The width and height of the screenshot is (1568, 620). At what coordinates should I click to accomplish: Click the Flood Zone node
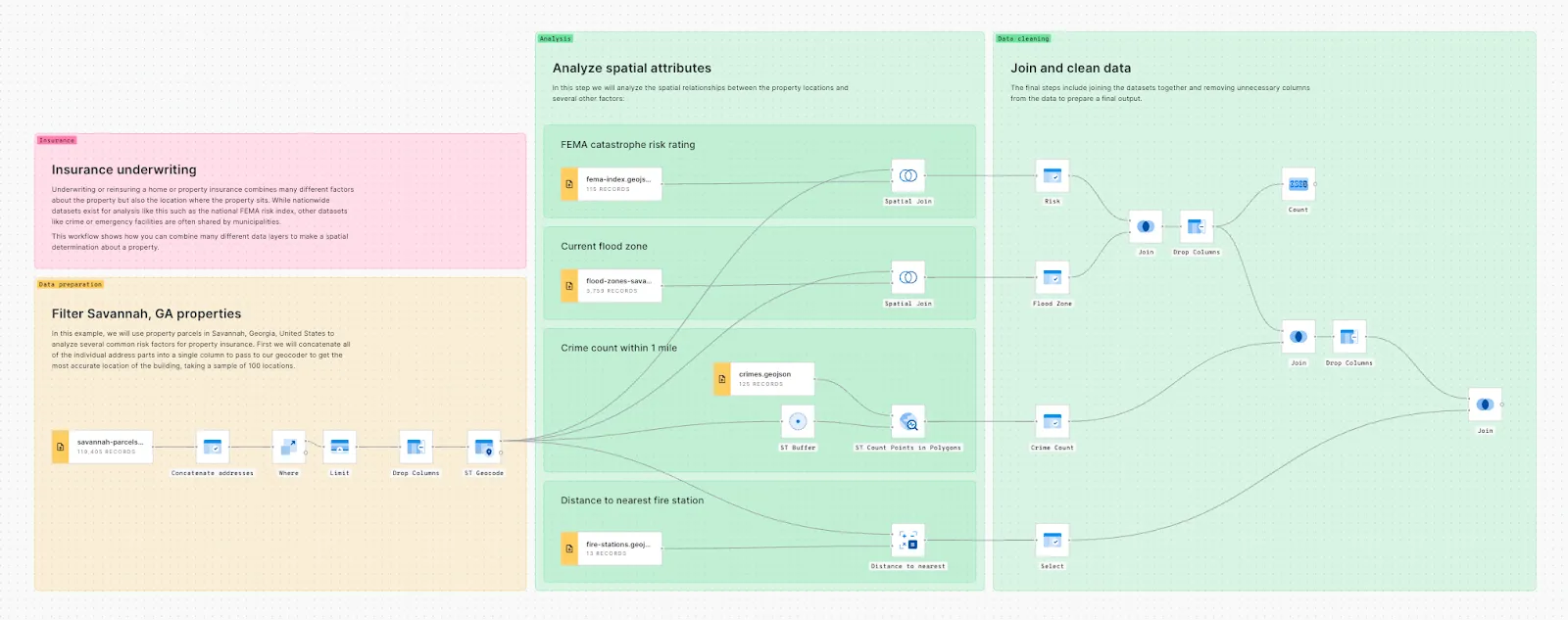(1053, 278)
